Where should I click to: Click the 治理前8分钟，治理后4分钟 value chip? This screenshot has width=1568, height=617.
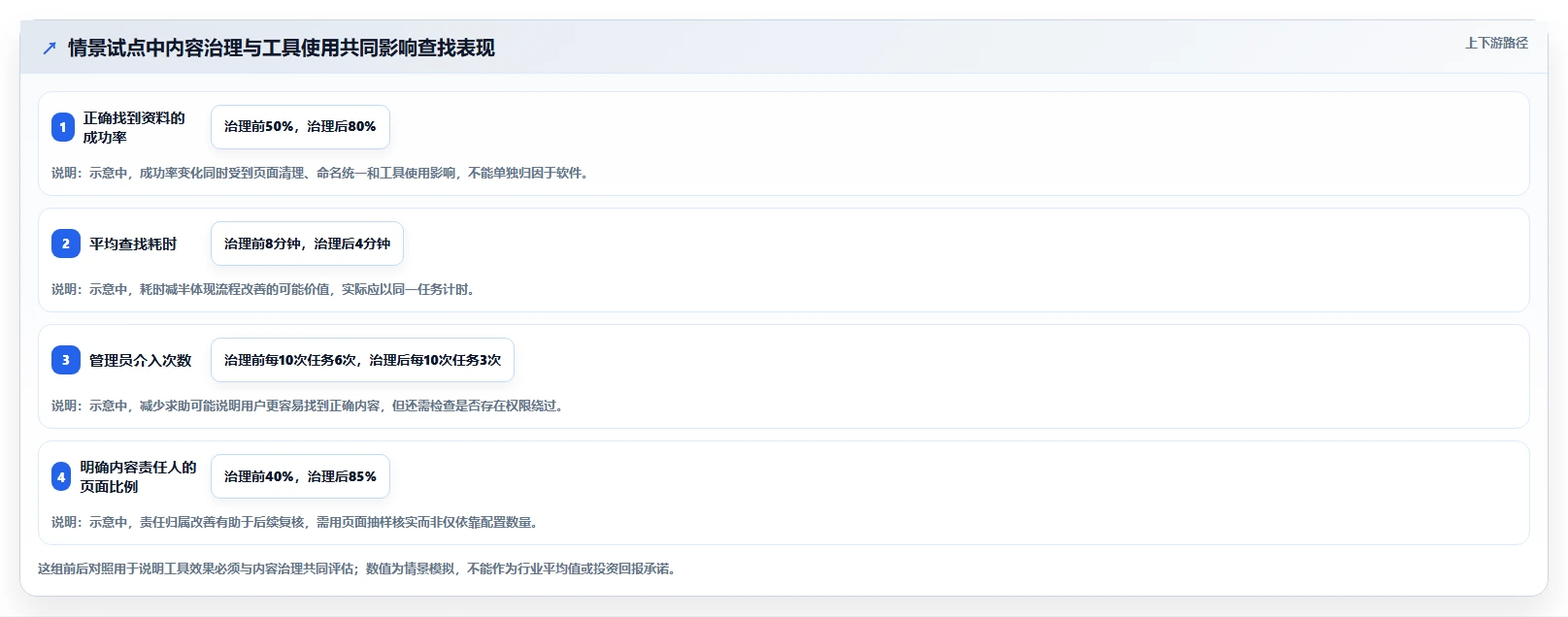coord(307,244)
